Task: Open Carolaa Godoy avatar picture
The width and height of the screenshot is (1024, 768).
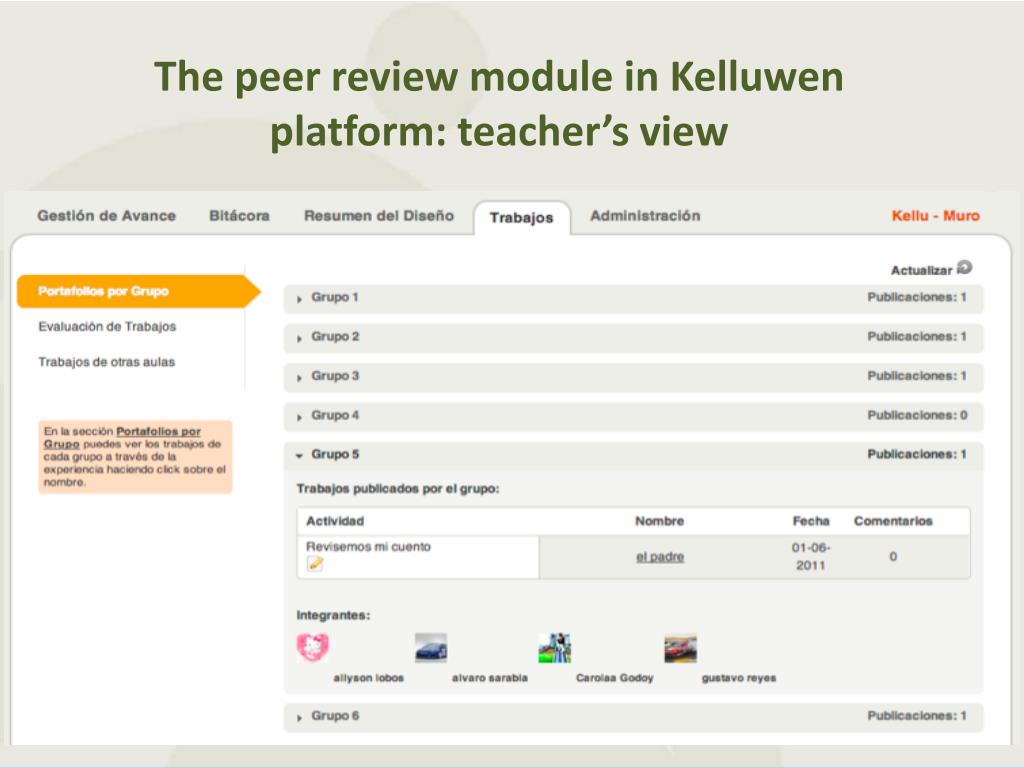Action: pyautogui.click(x=555, y=647)
